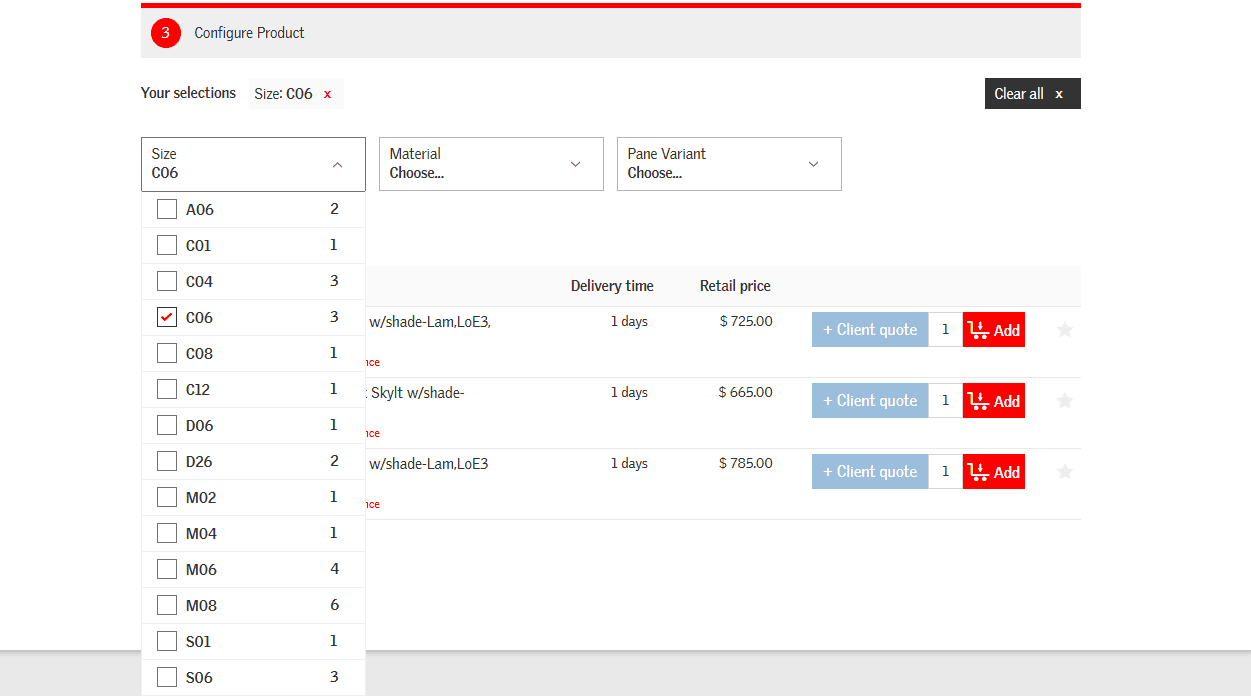This screenshot has width=1251, height=696.
Task: Click the 'Your selections' label
Action: pos(188,93)
